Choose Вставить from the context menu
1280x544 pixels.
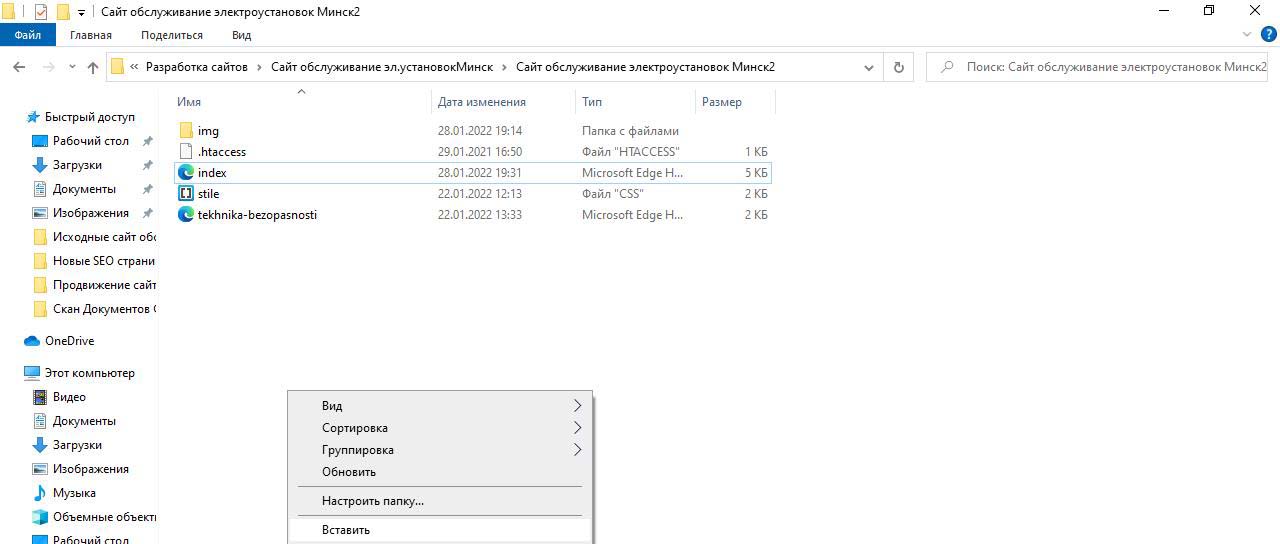[x=346, y=530]
